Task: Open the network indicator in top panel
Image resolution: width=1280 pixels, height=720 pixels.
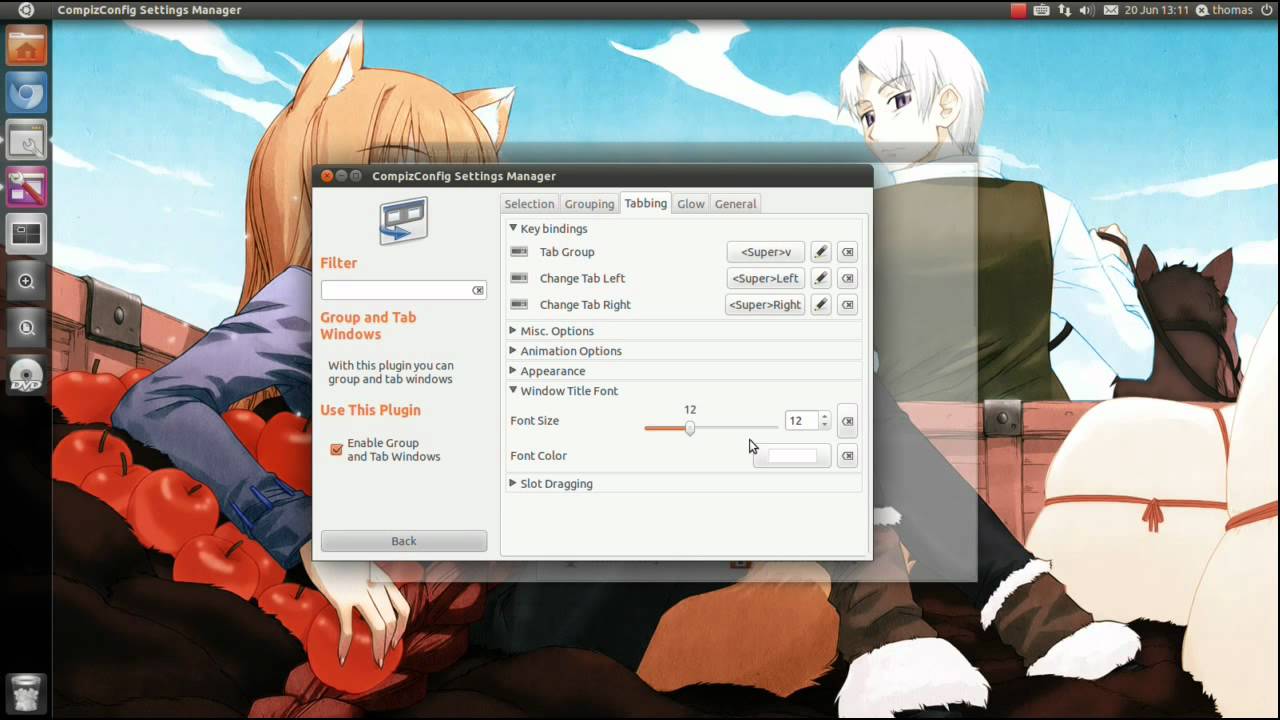Action: tap(1064, 10)
